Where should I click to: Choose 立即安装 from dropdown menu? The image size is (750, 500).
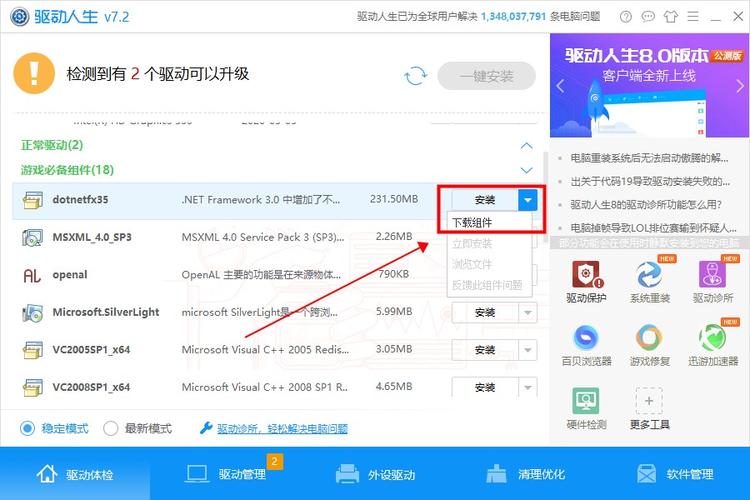coord(489,244)
